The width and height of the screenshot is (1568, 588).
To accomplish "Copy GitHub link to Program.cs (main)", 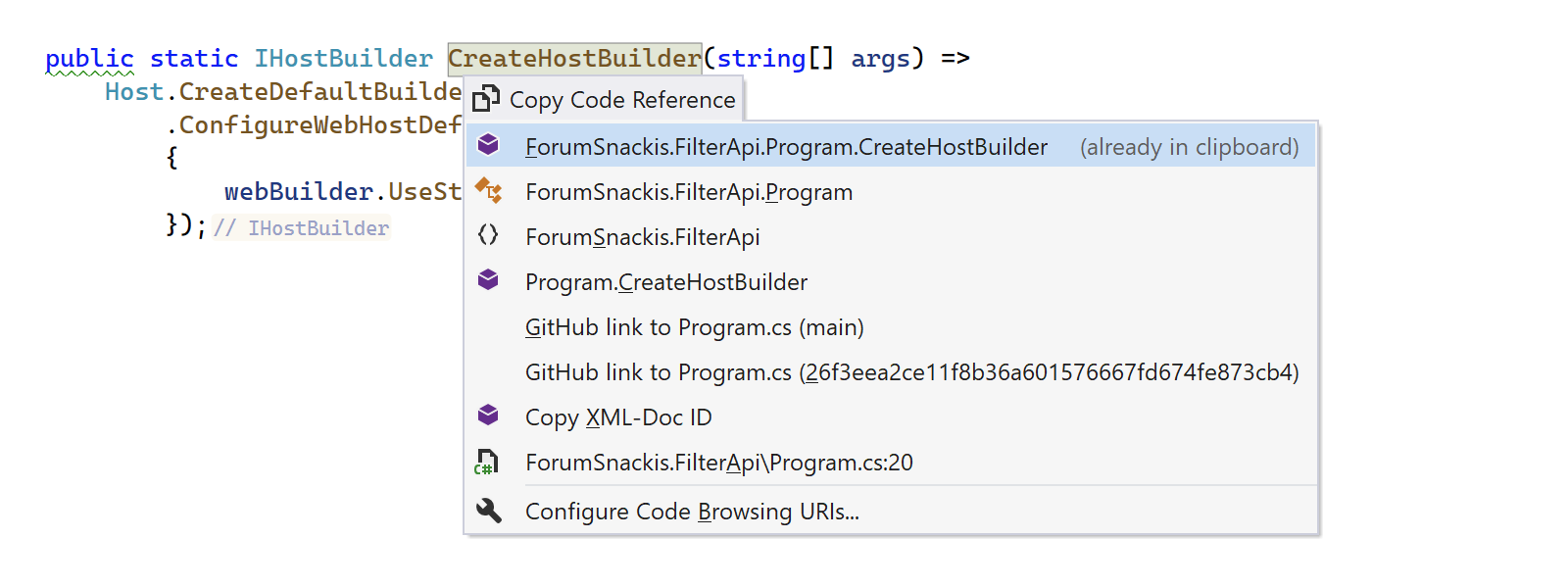I will tap(891, 326).
